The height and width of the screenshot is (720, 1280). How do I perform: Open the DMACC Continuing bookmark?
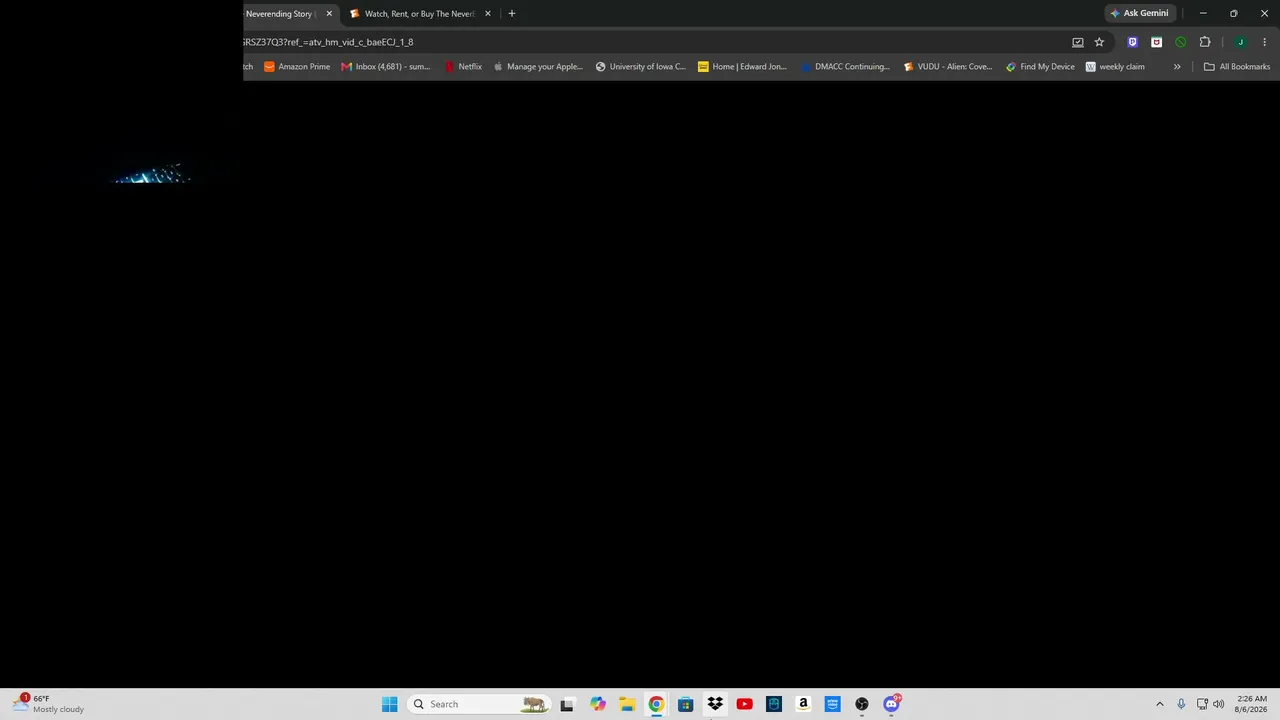(845, 67)
